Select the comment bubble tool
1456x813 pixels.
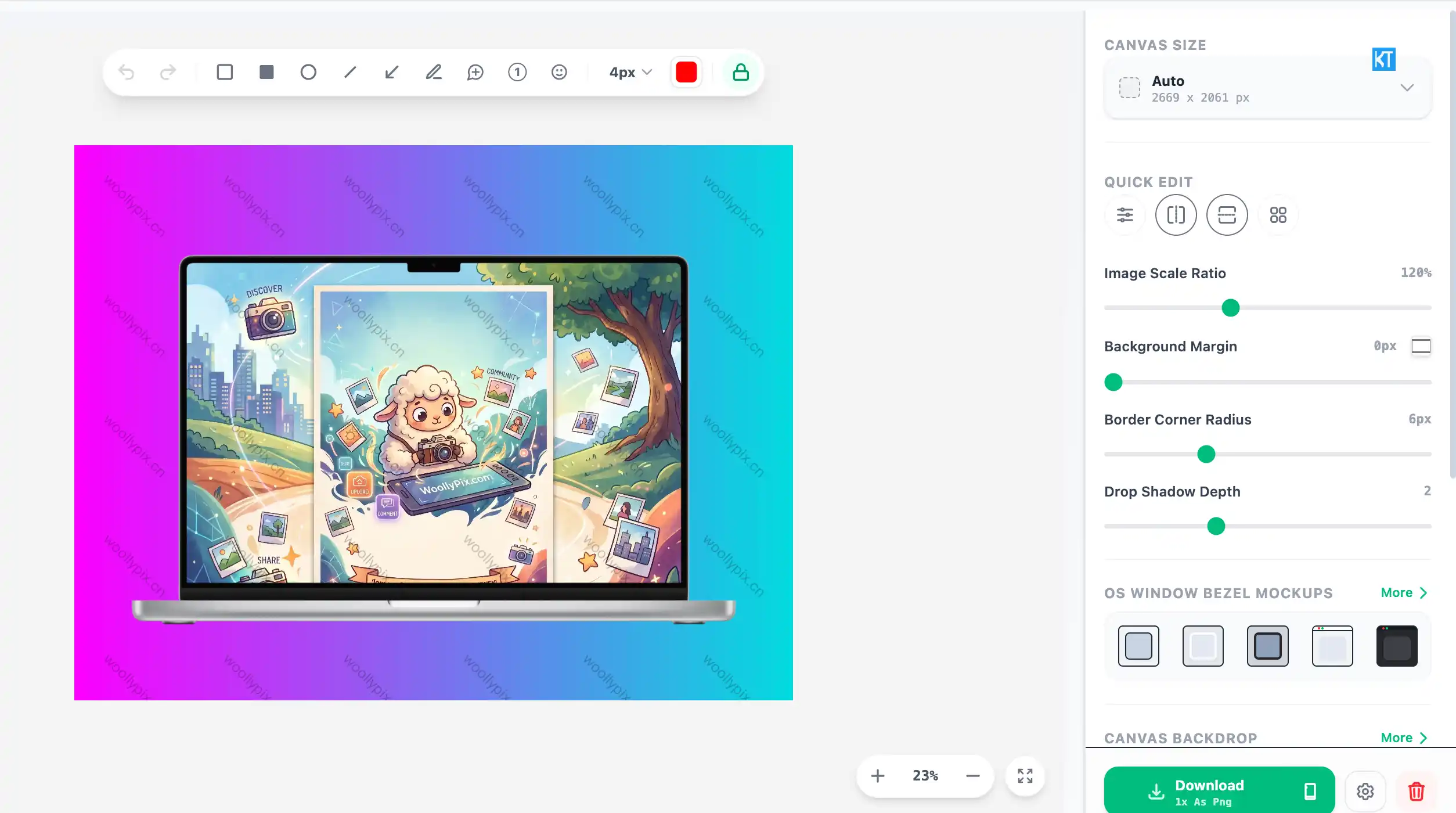(475, 72)
